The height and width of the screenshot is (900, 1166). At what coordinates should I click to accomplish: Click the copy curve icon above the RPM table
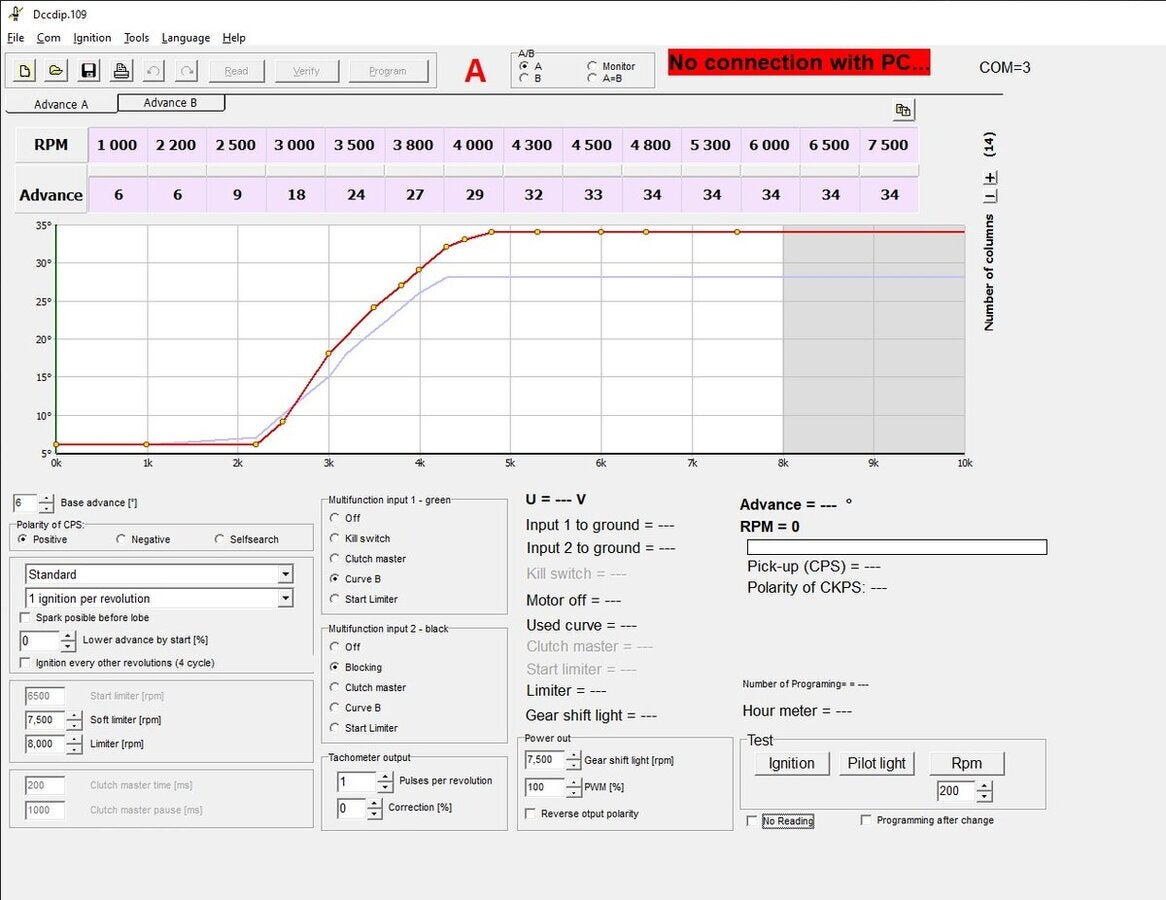(x=903, y=108)
